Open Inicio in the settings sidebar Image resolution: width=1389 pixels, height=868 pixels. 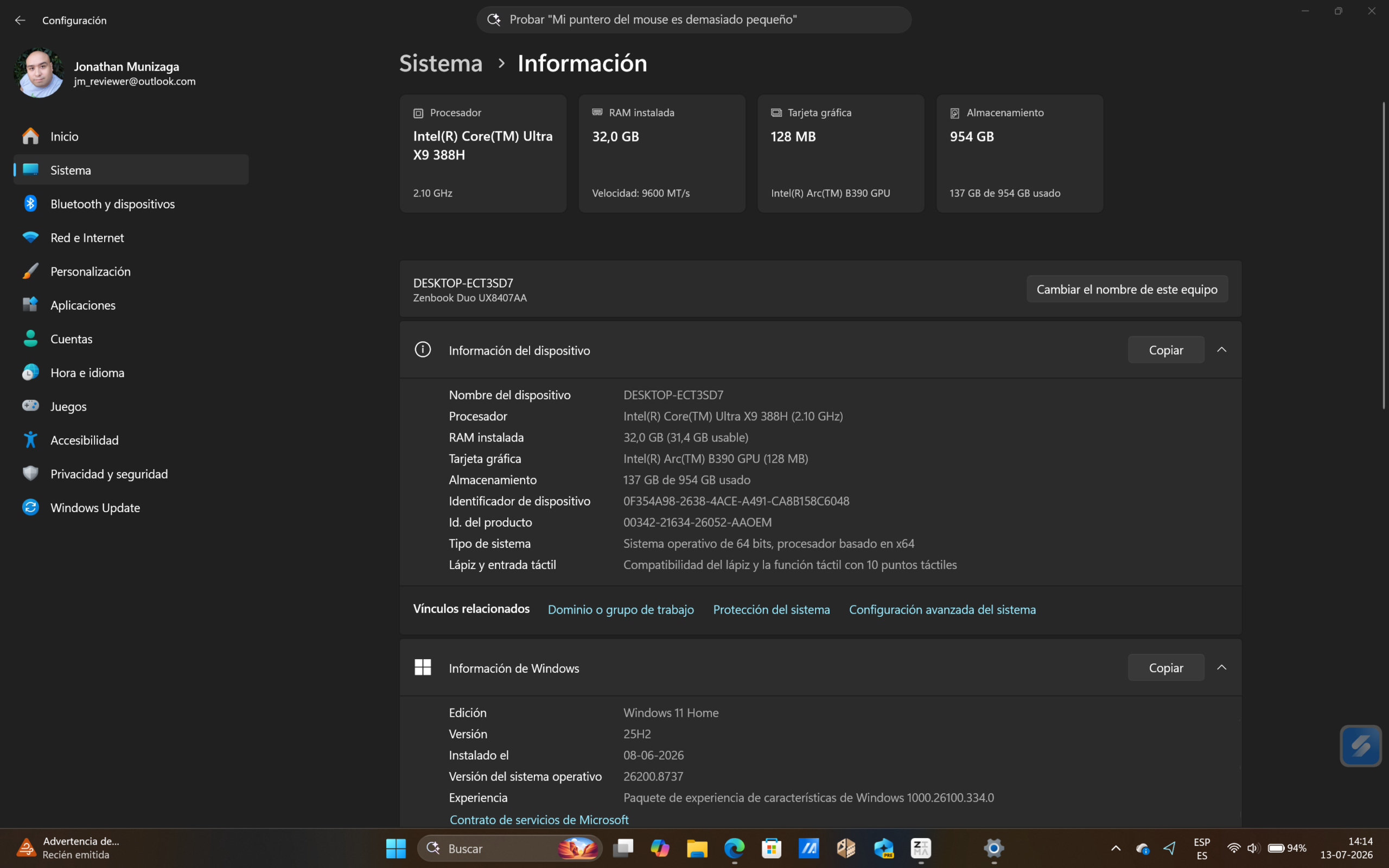(131, 137)
